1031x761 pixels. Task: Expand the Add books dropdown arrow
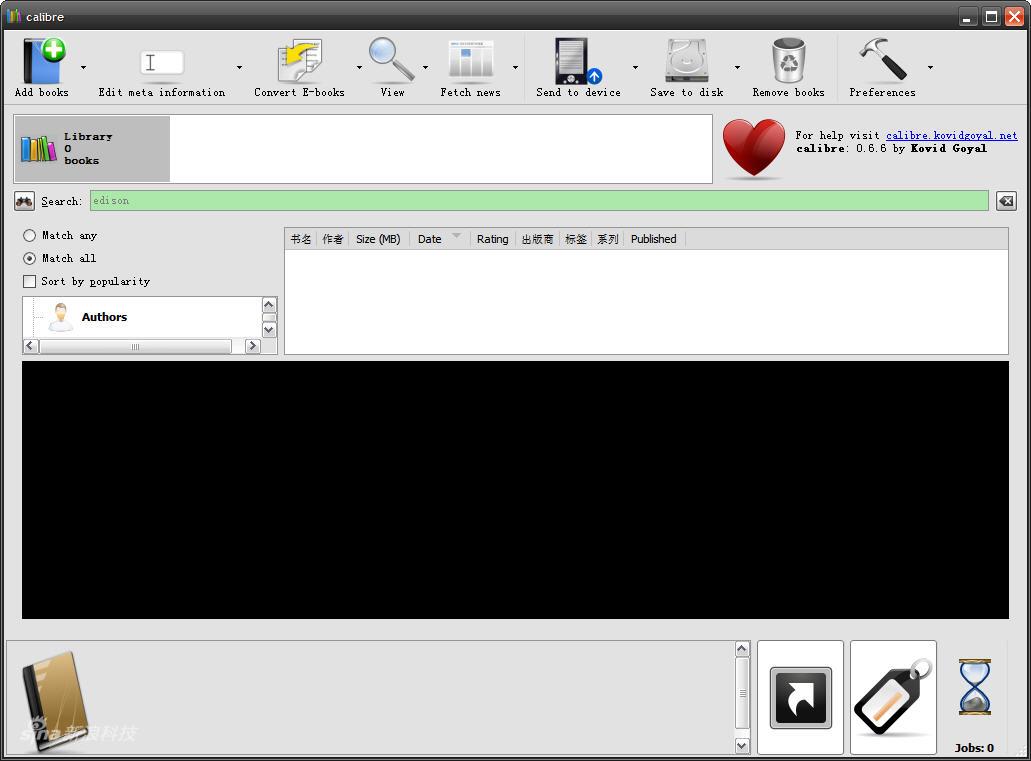pyautogui.click(x=83, y=68)
